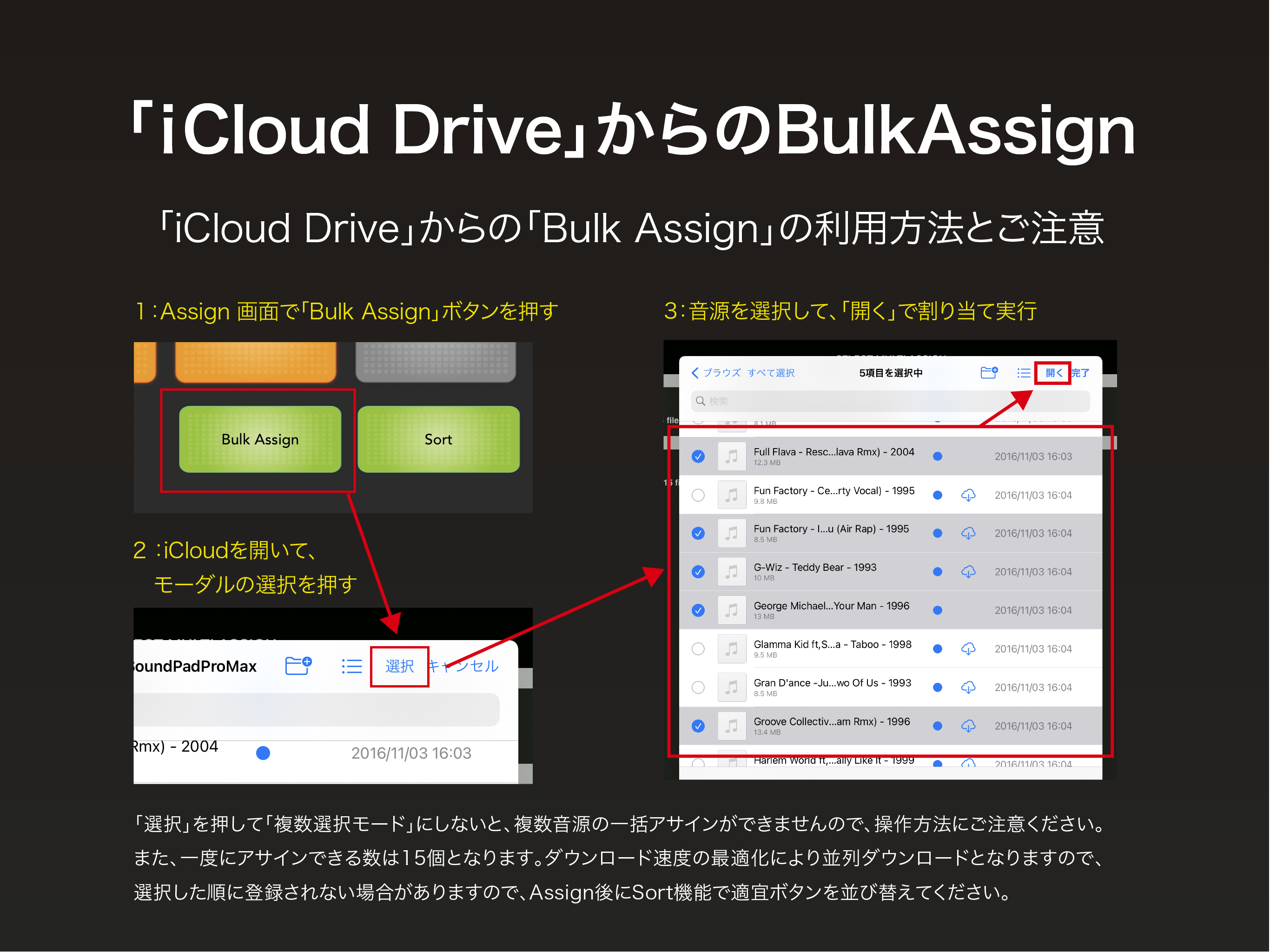Check the Gran D'ance 1993 selection circle

(698, 688)
